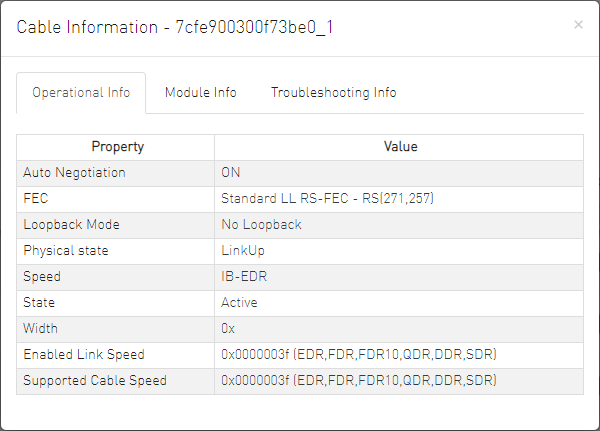Switch to the Module Info tab
This screenshot has width=600, height=431.
[201, 93]
